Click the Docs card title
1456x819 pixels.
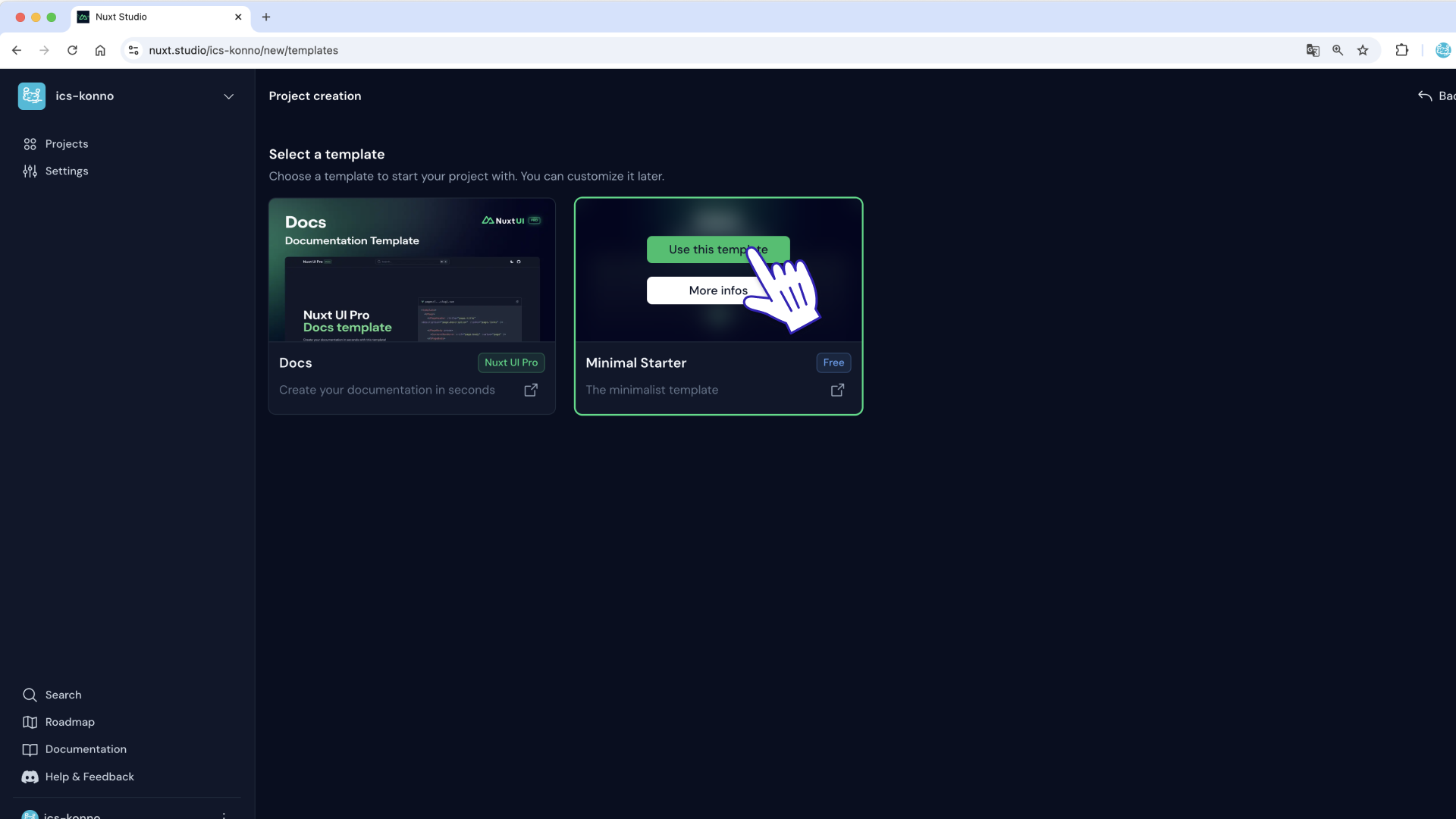(295, 362)
